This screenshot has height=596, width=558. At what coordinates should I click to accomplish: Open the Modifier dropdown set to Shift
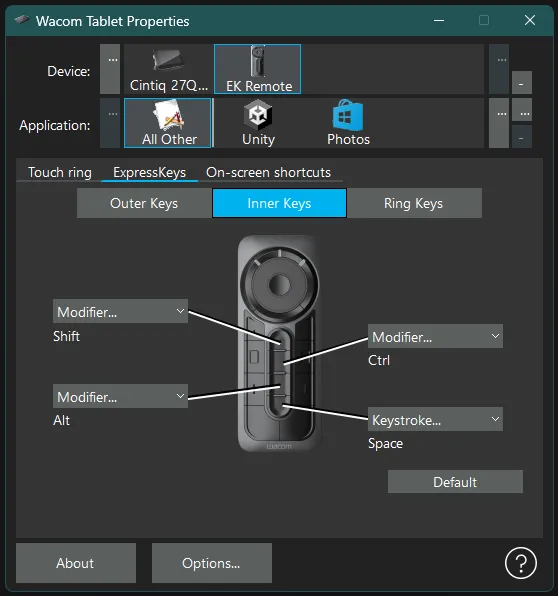120,311
